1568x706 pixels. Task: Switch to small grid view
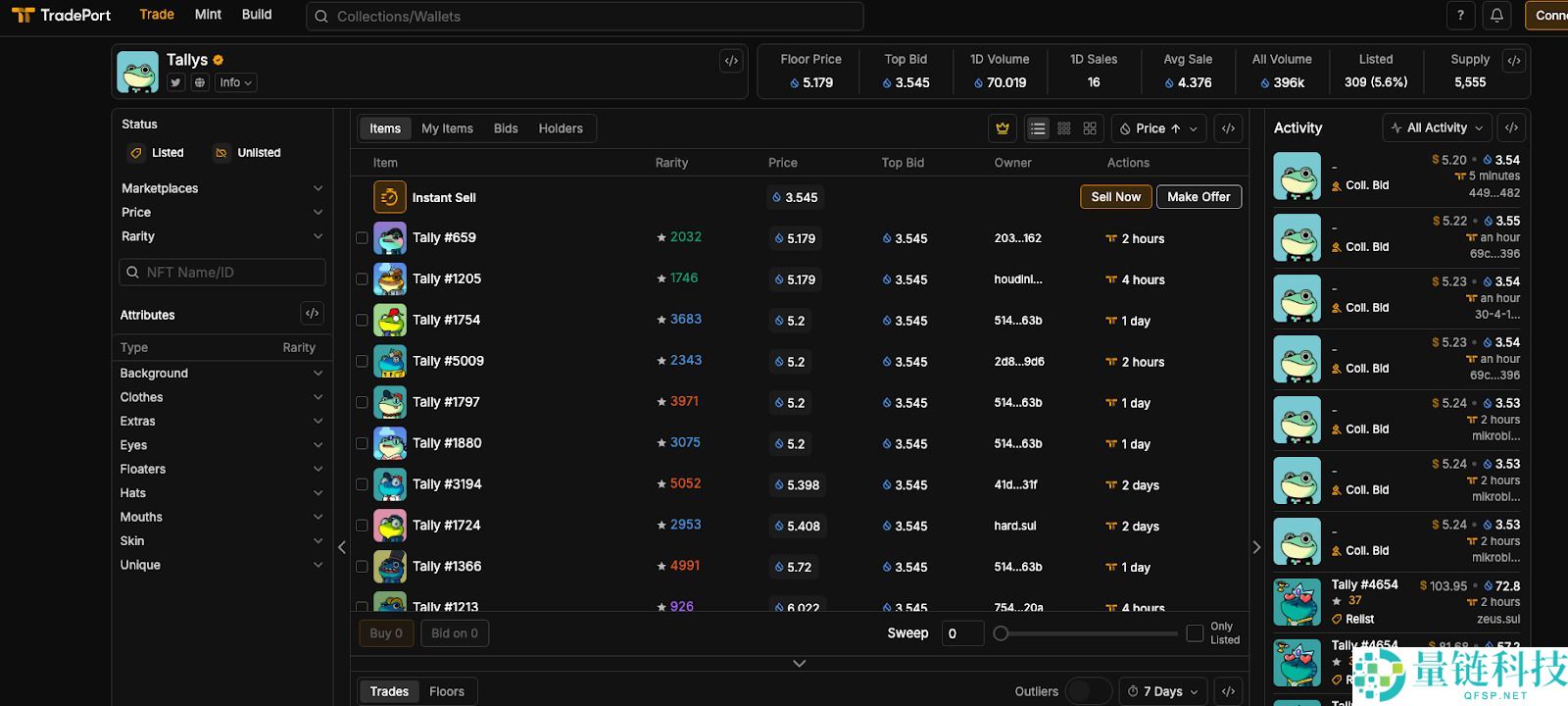(1064, 128)
